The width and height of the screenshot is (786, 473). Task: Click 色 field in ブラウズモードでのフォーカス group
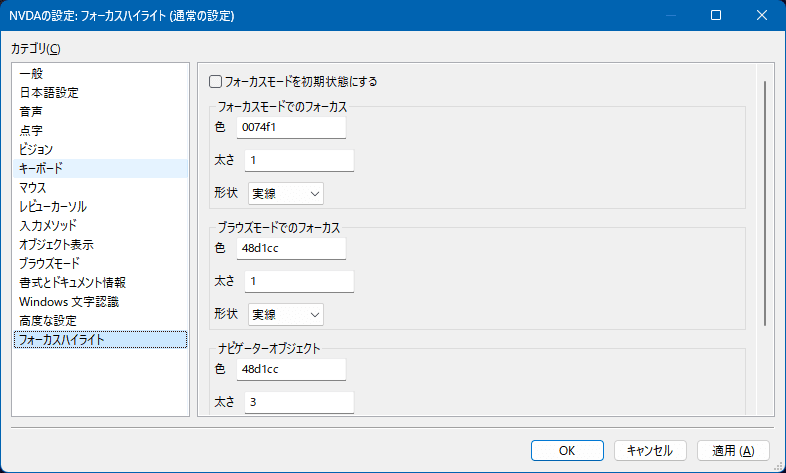tap(291, 248)
